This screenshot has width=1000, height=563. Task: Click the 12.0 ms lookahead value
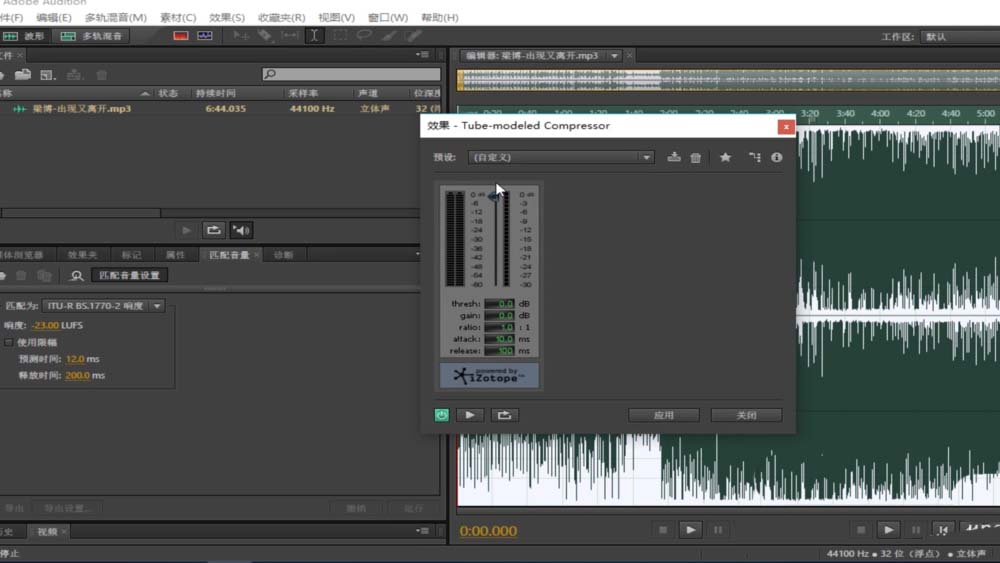point(75,359)
